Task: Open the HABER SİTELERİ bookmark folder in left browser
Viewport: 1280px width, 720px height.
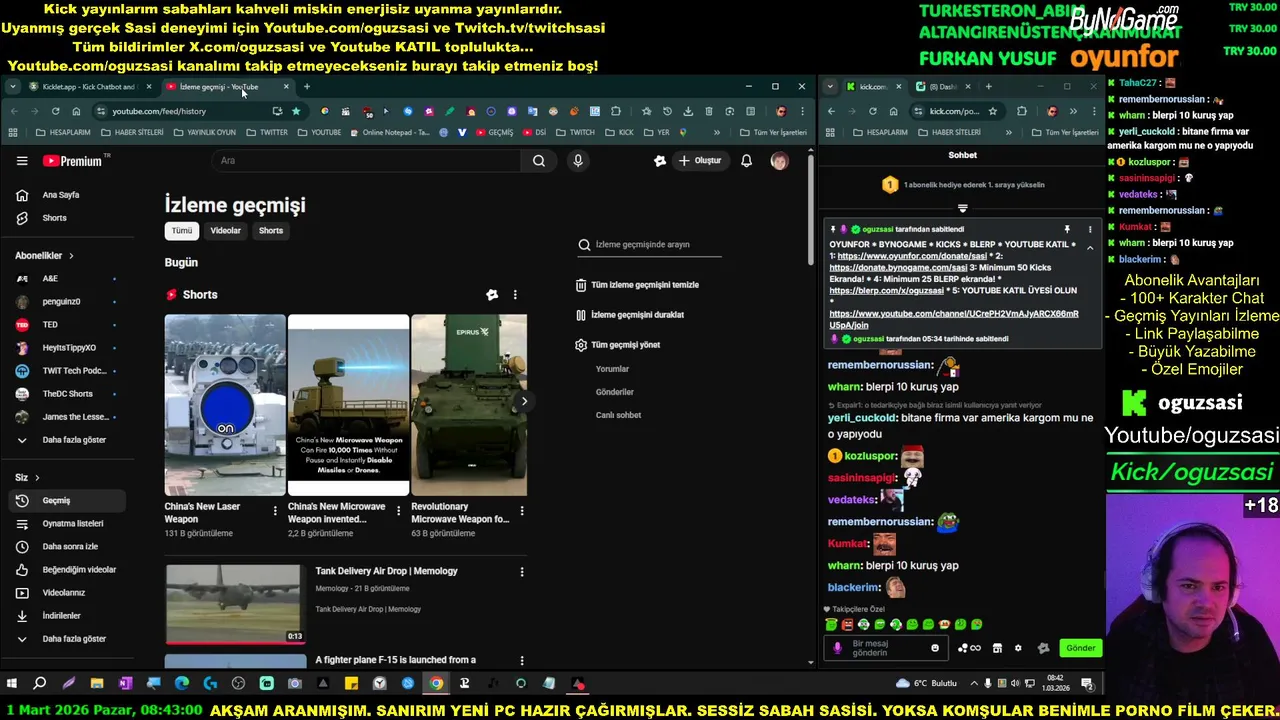Action: tap(132, 132)
